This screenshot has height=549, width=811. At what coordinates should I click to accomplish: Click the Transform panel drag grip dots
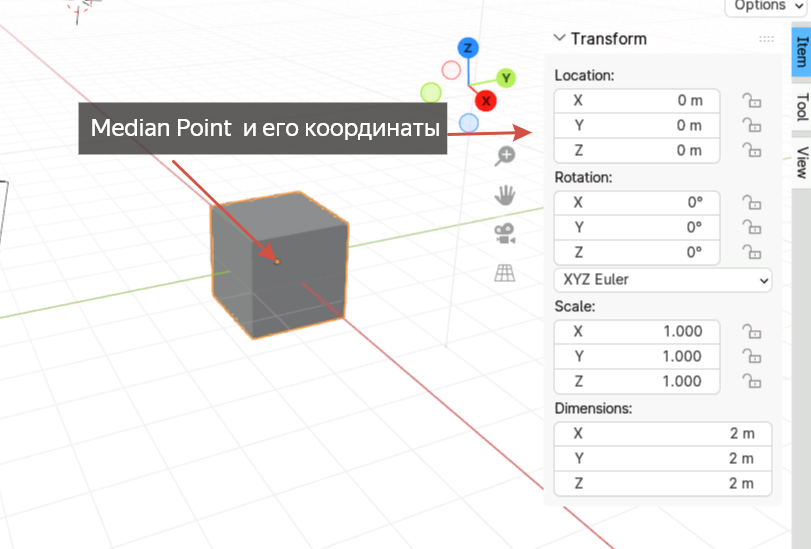(x=767, y=39)
